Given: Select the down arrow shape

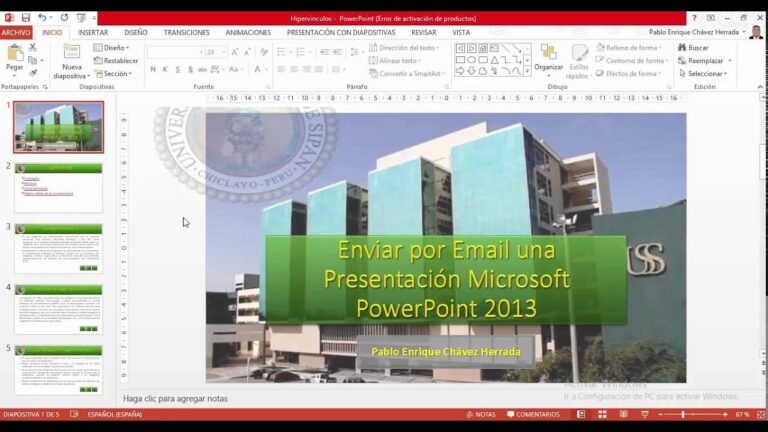Looking at the screenshot, I should pyautogui.click(x=471, y=71).
